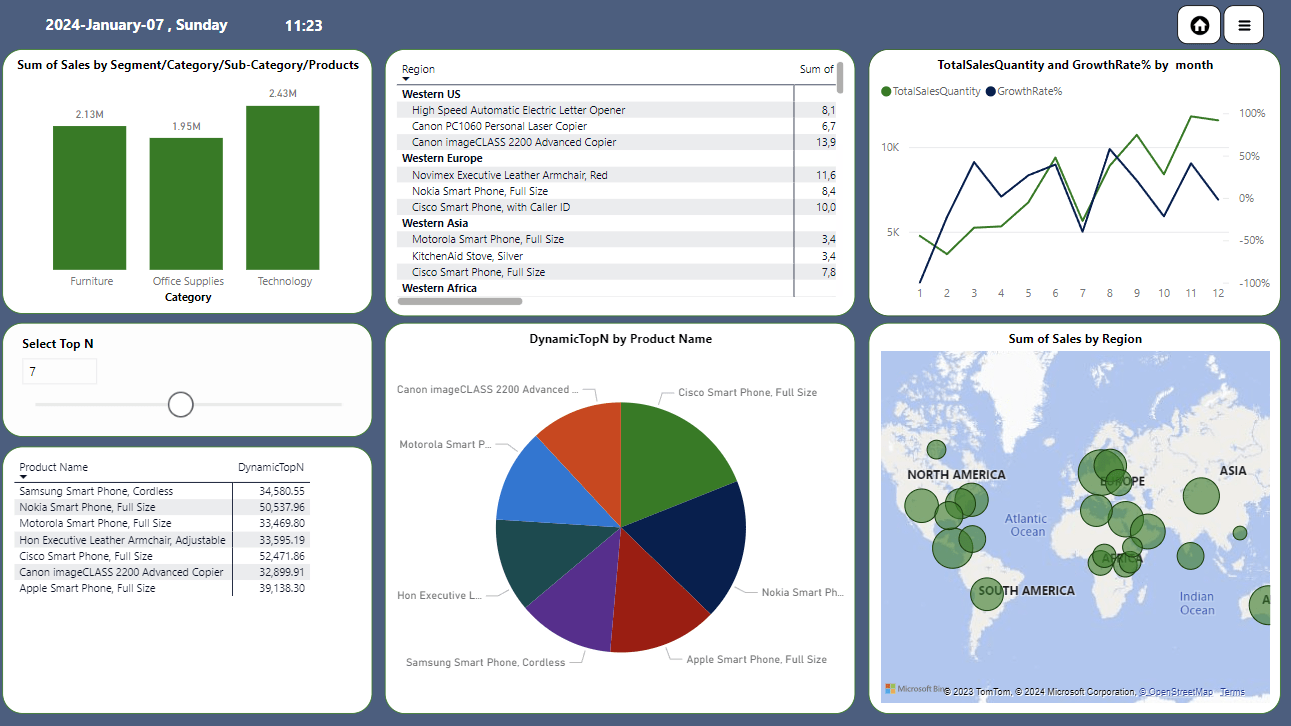The image size is (1291, 726).
Task: Open the hamburger menu icon
Action: click(x=1244, y=25)
